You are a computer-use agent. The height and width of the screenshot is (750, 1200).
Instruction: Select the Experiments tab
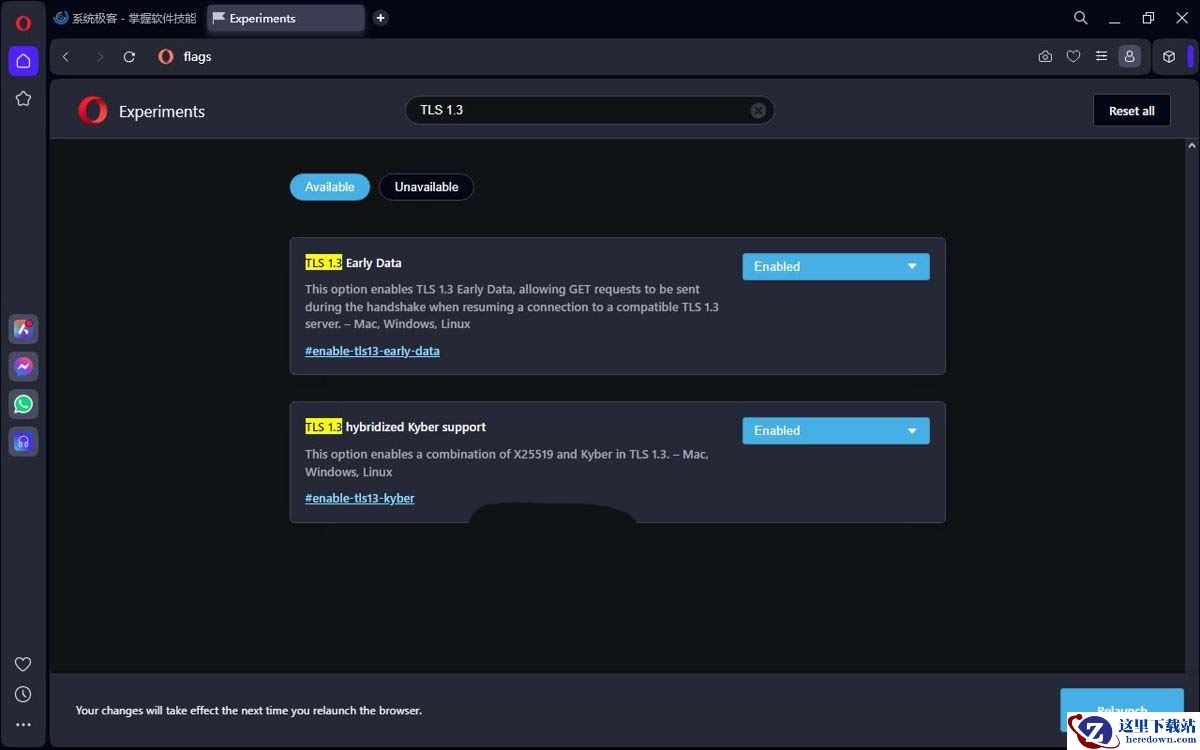(x=285, y=18)
